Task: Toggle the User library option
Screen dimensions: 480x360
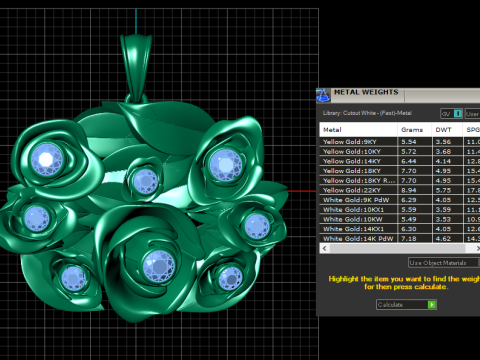Action: pyautogui.click(x=473, y=114)
